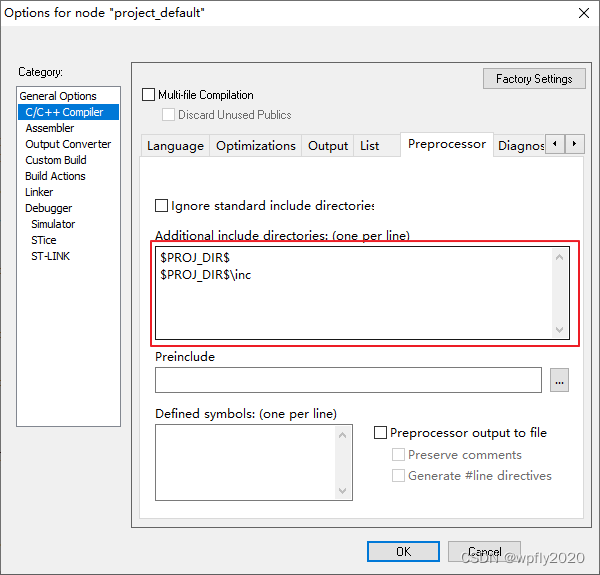Switch to the Diagnostics tab
This screenshot has height=575, width=600.
tap(520, 146)
